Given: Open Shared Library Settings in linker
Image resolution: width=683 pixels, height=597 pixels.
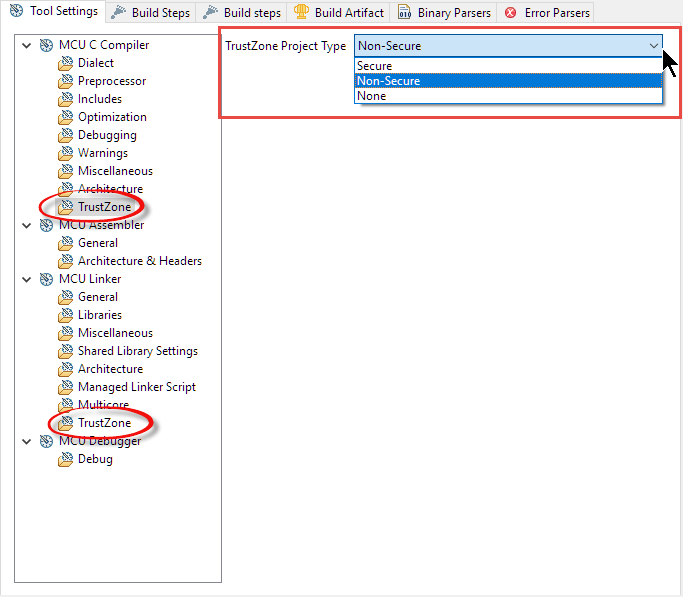Looking at the screenshot, I should click(137, 351).
